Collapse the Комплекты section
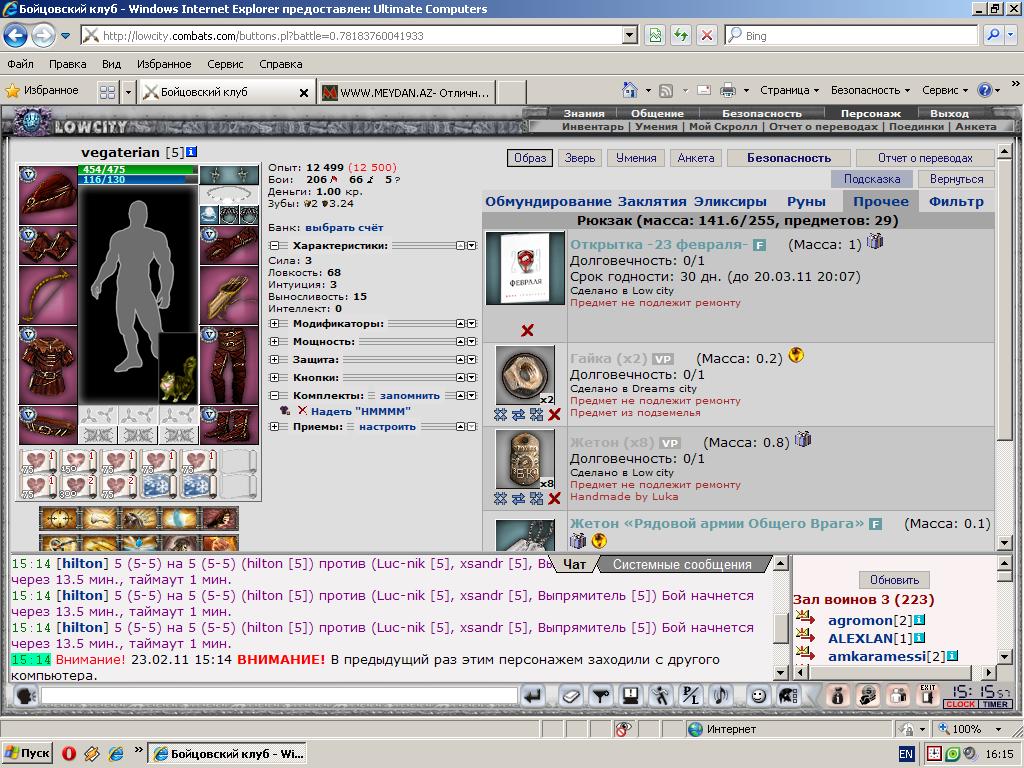 (274, 395)
